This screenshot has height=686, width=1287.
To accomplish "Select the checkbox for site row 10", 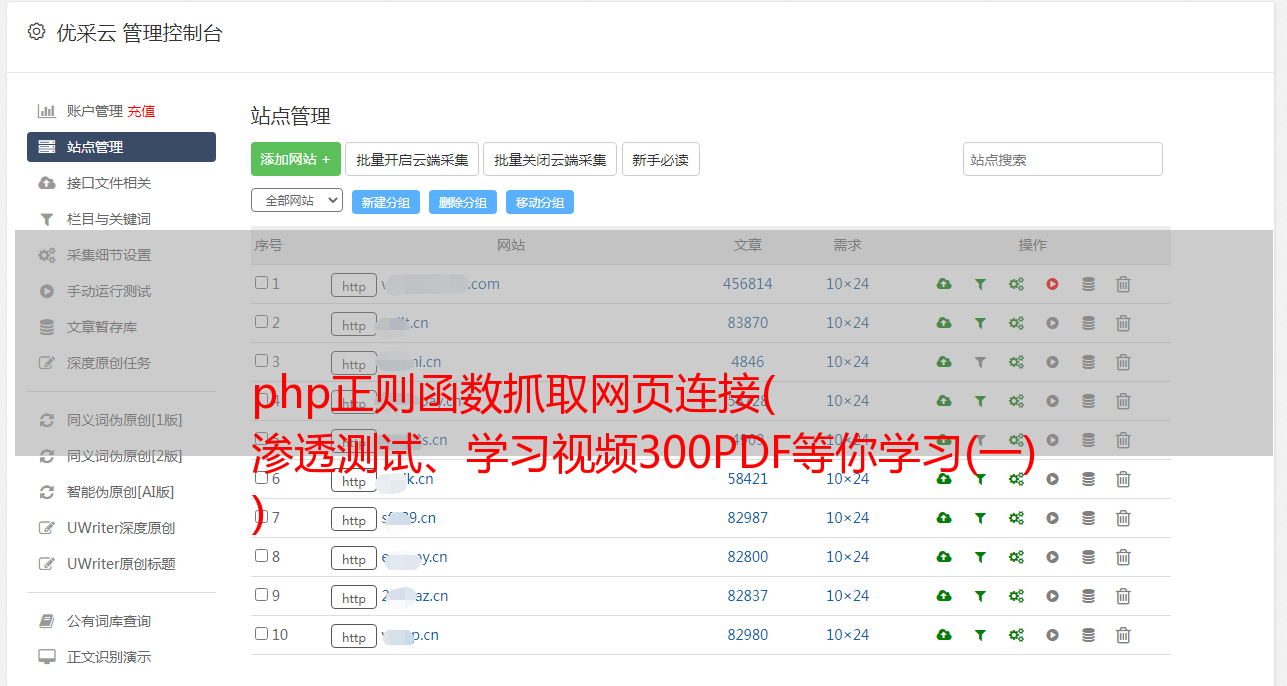I will (x=262, y=634).
